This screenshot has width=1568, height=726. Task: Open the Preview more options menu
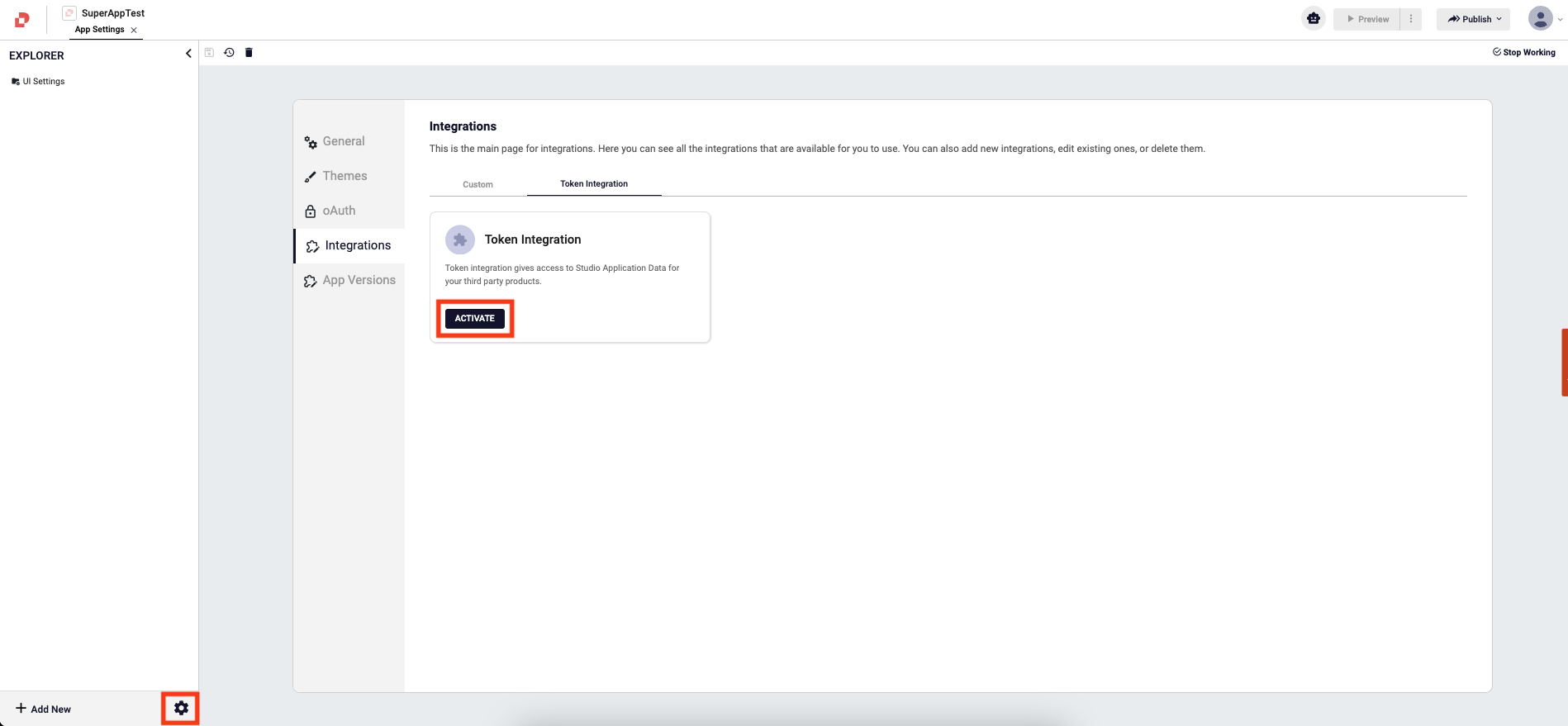click(1410, 19)
